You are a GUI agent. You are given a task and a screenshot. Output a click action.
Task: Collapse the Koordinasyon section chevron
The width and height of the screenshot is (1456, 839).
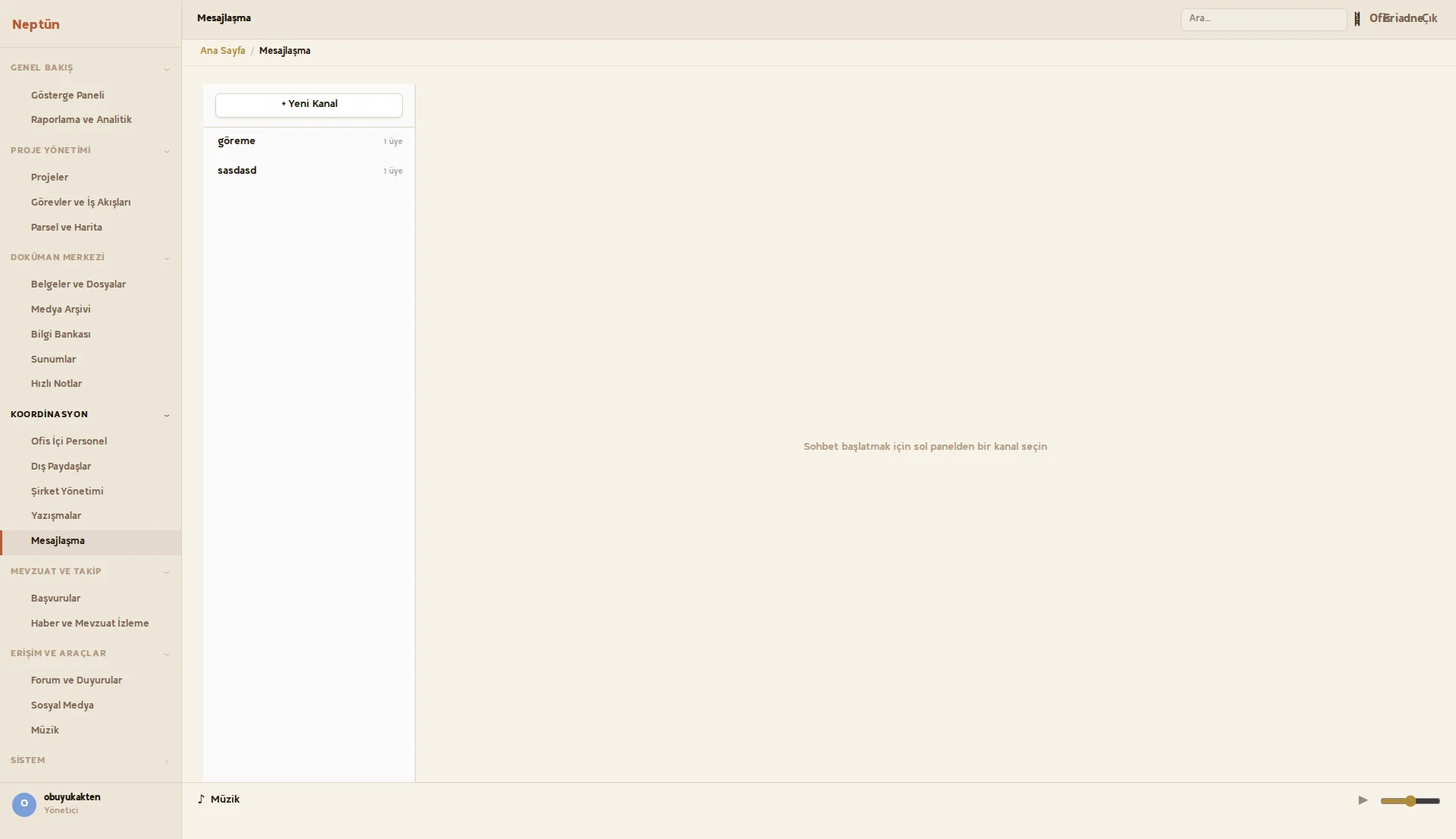pos(167,414)
